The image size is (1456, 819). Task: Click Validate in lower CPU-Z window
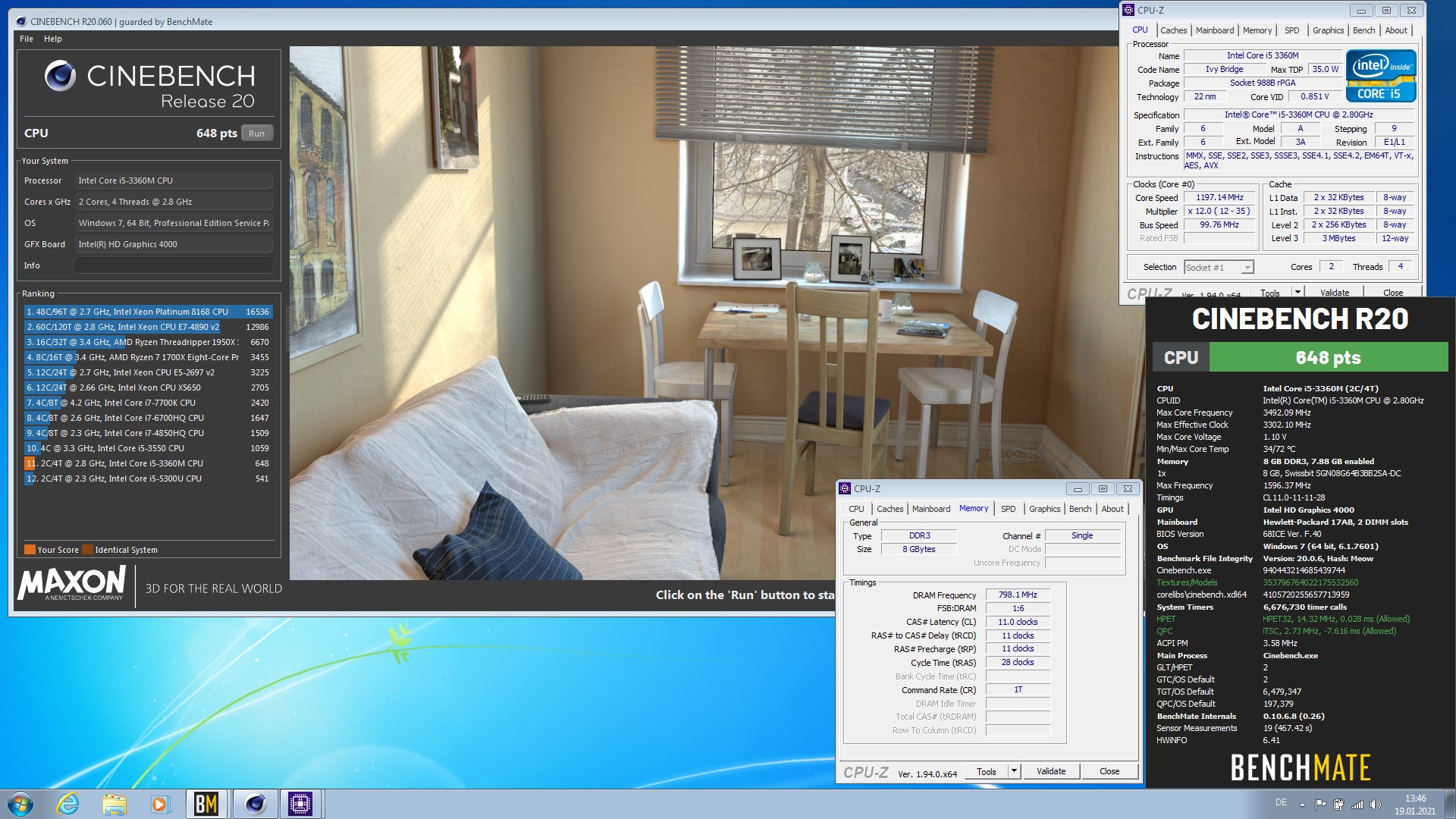coord(1050,771)
